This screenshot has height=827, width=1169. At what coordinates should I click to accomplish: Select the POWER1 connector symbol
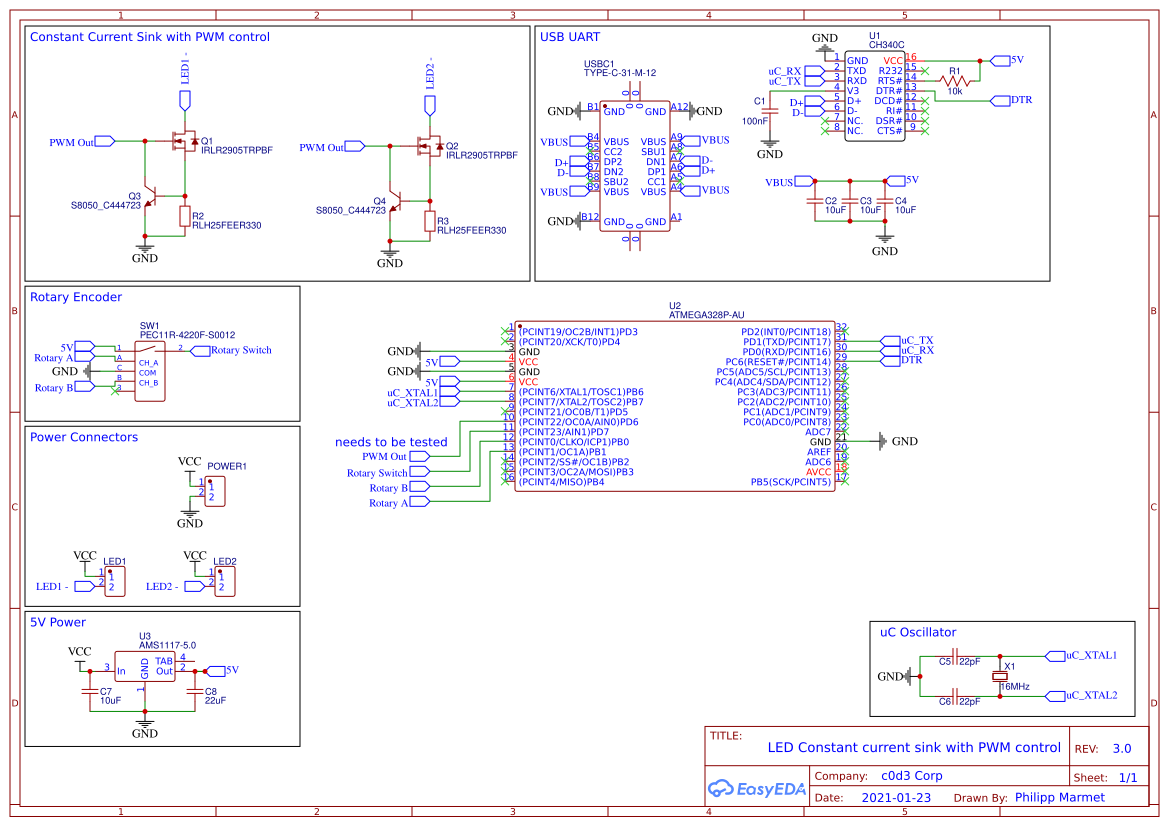point(215,491)
